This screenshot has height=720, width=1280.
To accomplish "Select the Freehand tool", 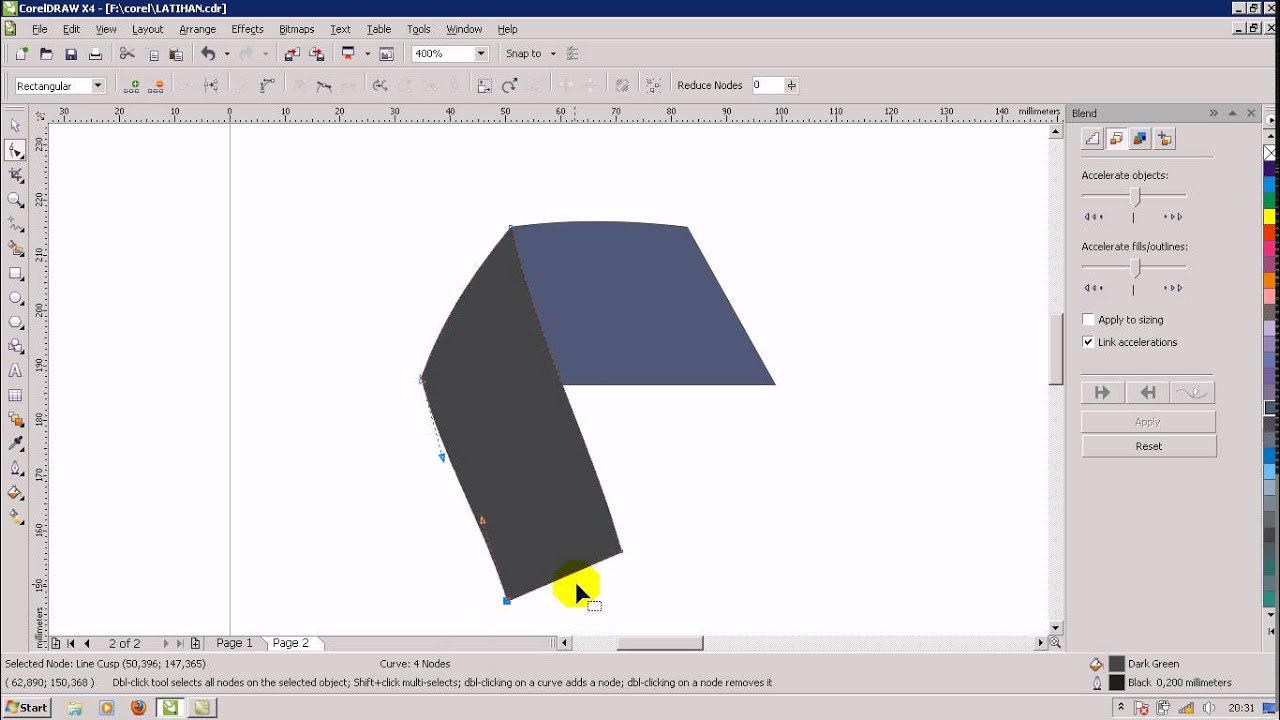I will [15, 224].
